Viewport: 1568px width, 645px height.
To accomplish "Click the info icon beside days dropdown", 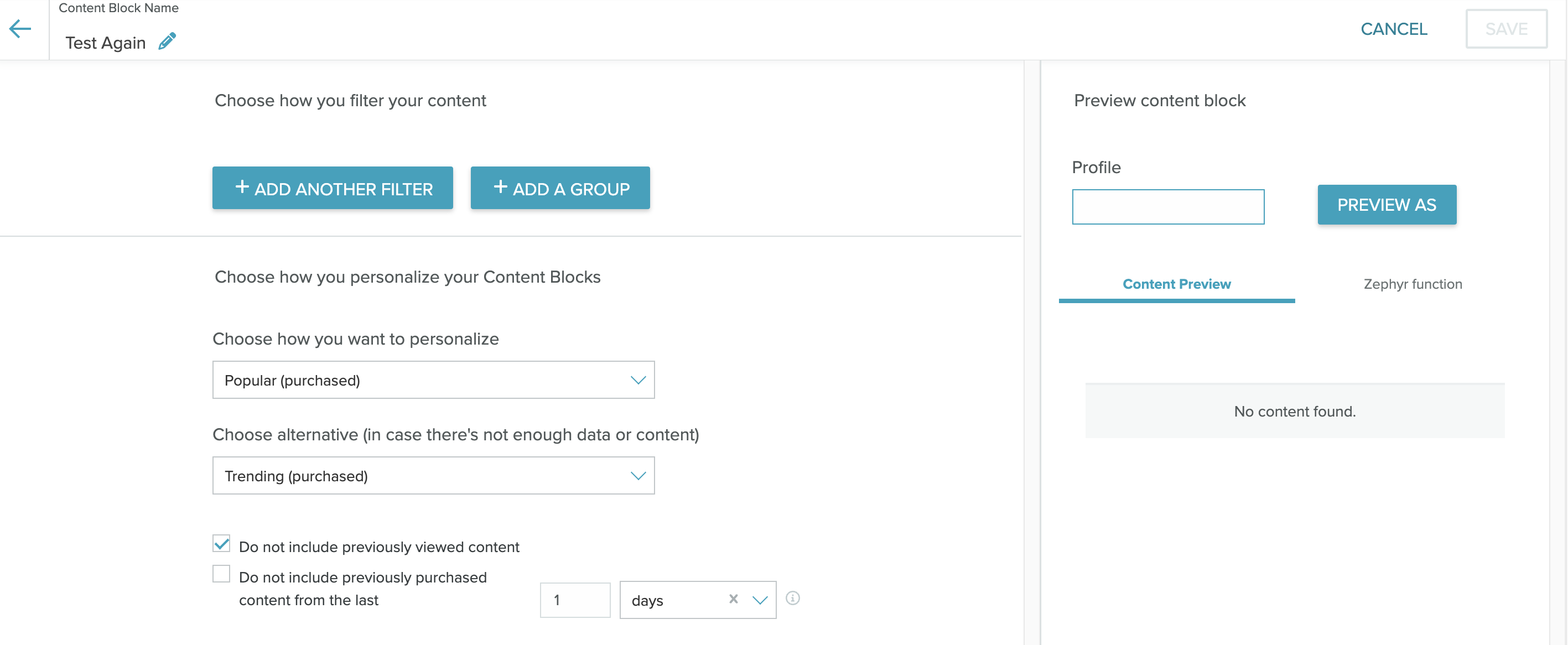I will [x=792, y=598].
